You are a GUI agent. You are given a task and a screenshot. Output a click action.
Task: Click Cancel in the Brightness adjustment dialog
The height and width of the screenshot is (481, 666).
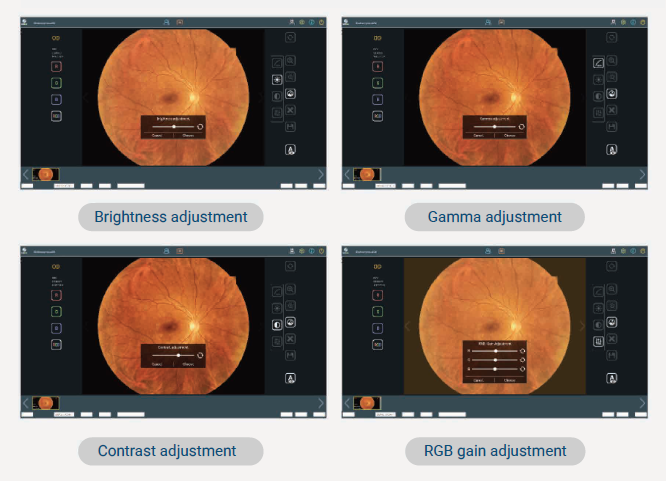click(157, 136)
